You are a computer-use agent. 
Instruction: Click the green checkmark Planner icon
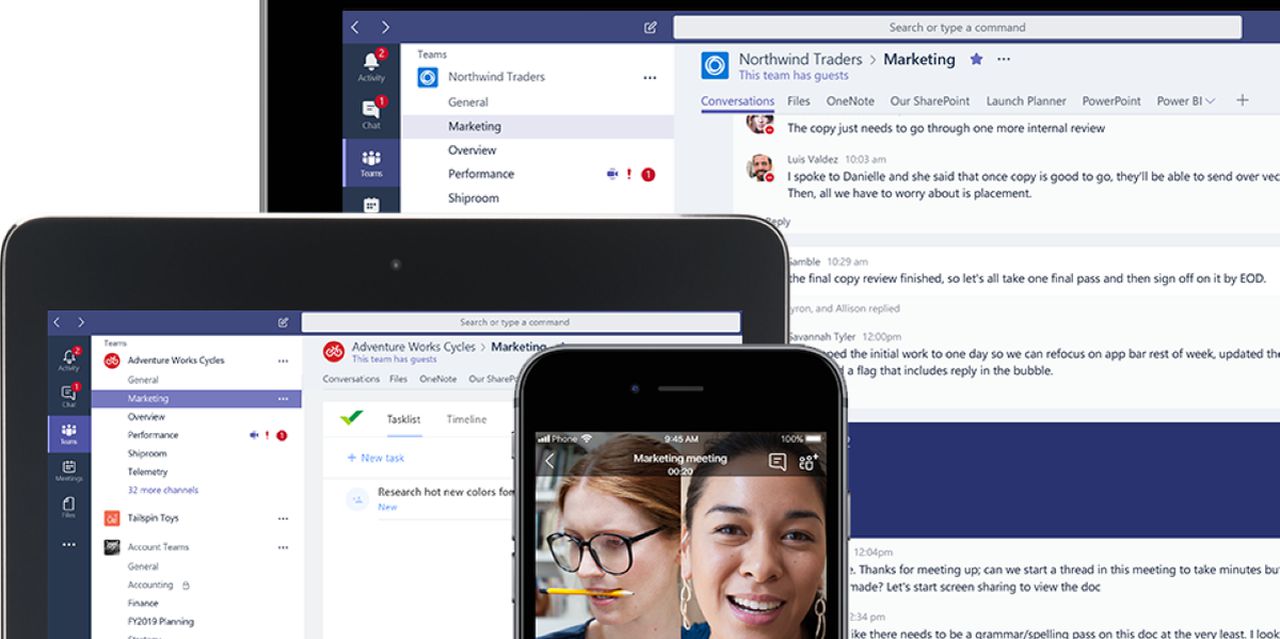point(351,418)
